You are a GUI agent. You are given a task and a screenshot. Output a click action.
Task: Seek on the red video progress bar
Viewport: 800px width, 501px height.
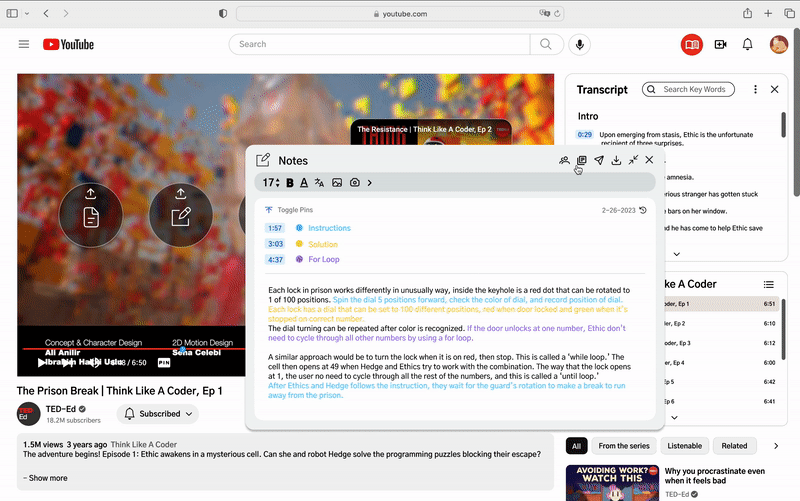pyautogui.click(x=134, y=348)
